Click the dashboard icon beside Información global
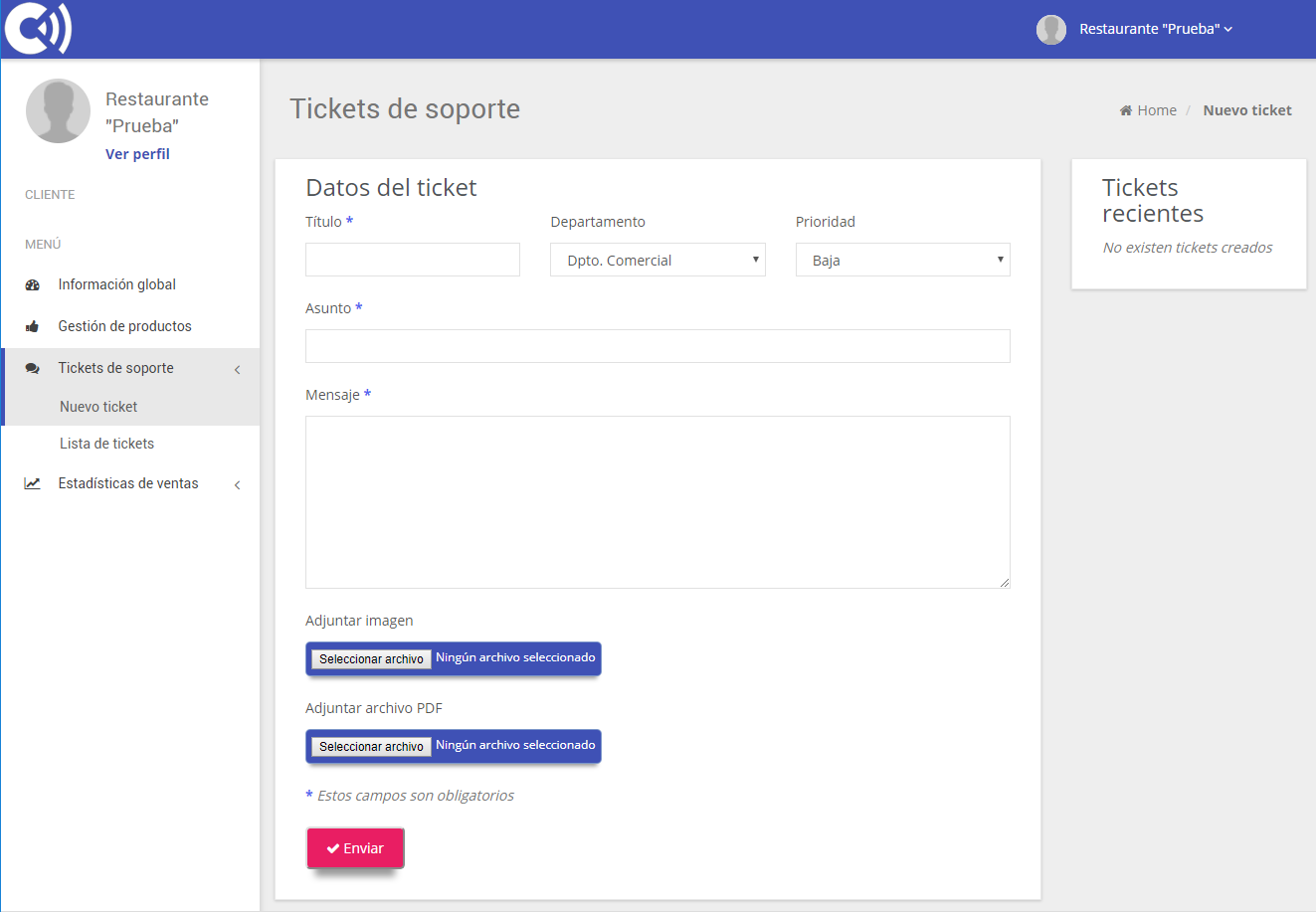Screen dimensions: 1316x912 point(33,283)
